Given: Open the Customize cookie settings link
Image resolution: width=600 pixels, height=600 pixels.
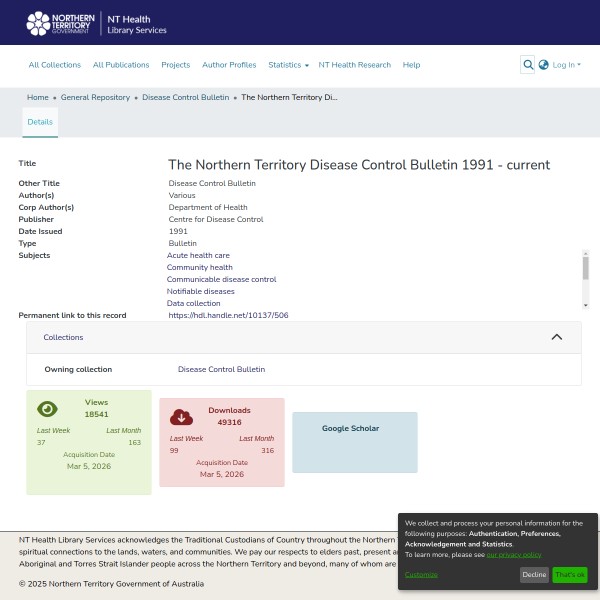Looking at the screenshot, I should pos(421,574).
